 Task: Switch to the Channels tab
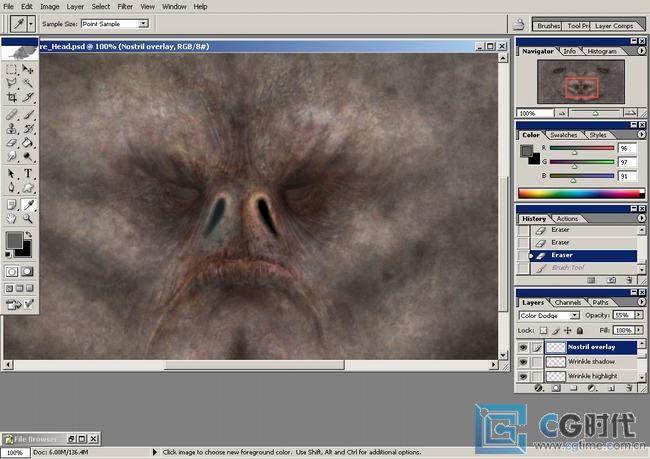(x=568, y=302)
